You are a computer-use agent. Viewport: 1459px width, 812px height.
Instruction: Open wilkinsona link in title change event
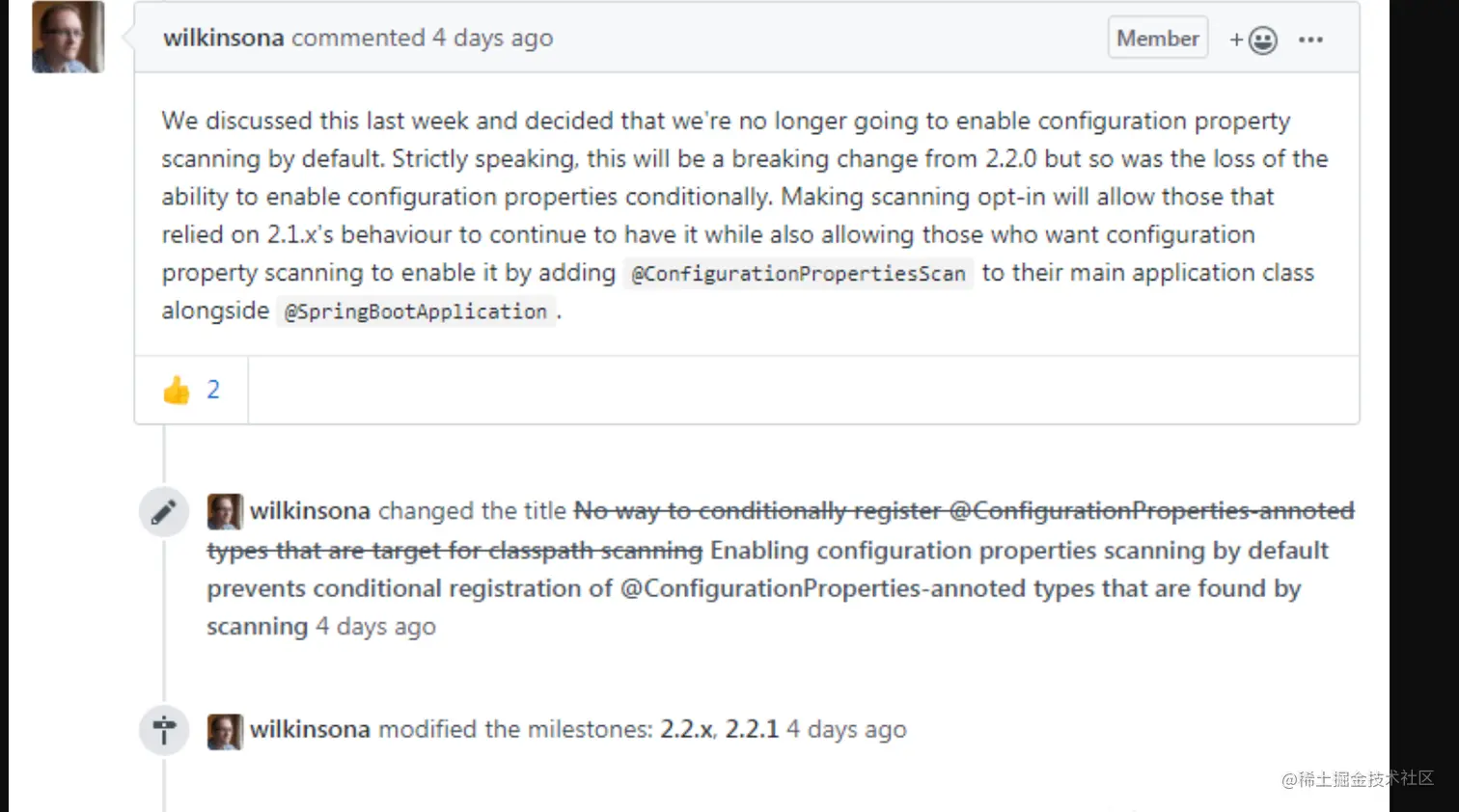(310, 510)
